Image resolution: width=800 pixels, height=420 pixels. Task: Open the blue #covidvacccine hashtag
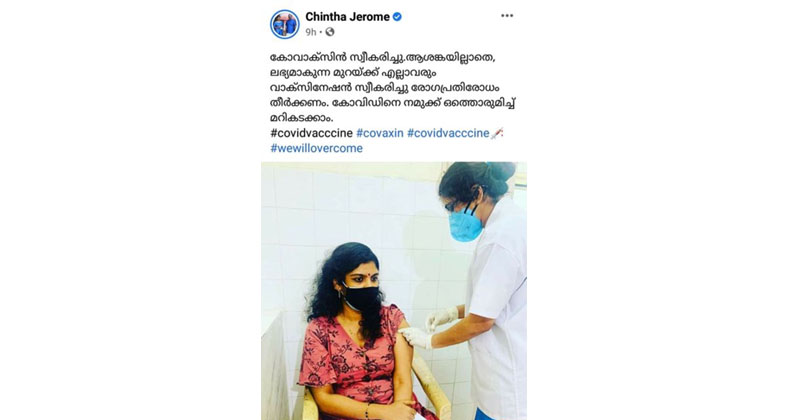[x=448, y=133]
